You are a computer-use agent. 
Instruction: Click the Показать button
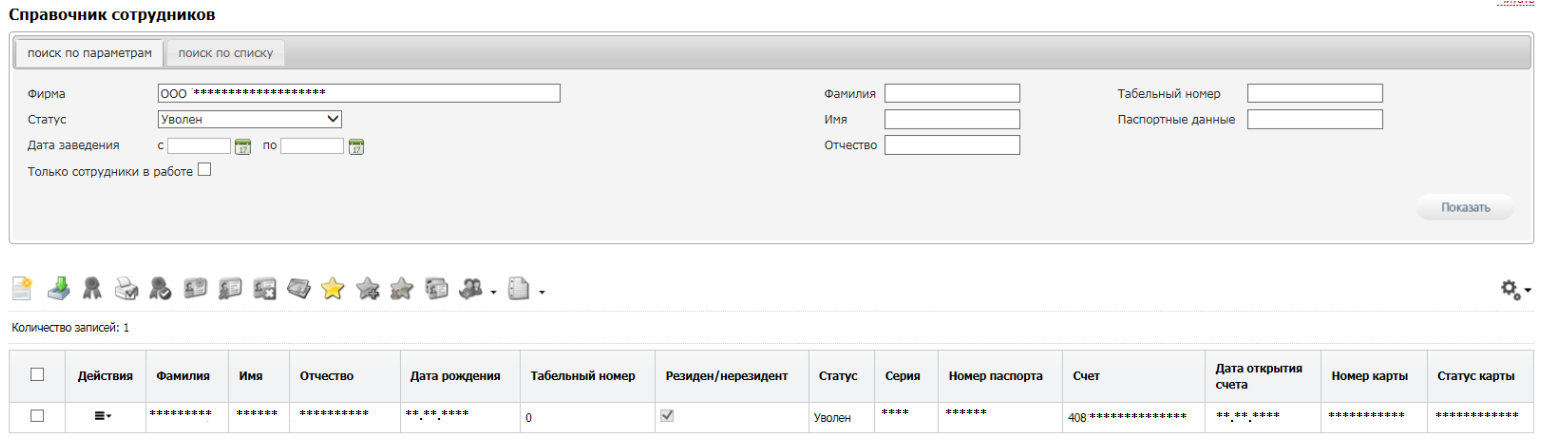click(x=1465, y=208)
